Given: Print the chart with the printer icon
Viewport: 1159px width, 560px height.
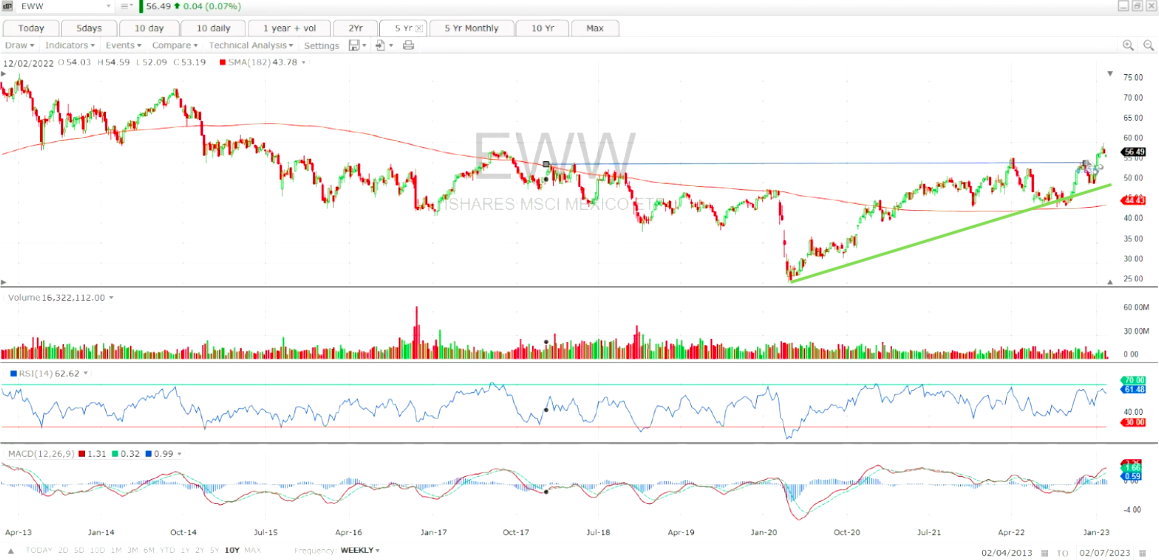Looking at the screenshot, I should 408,45.
